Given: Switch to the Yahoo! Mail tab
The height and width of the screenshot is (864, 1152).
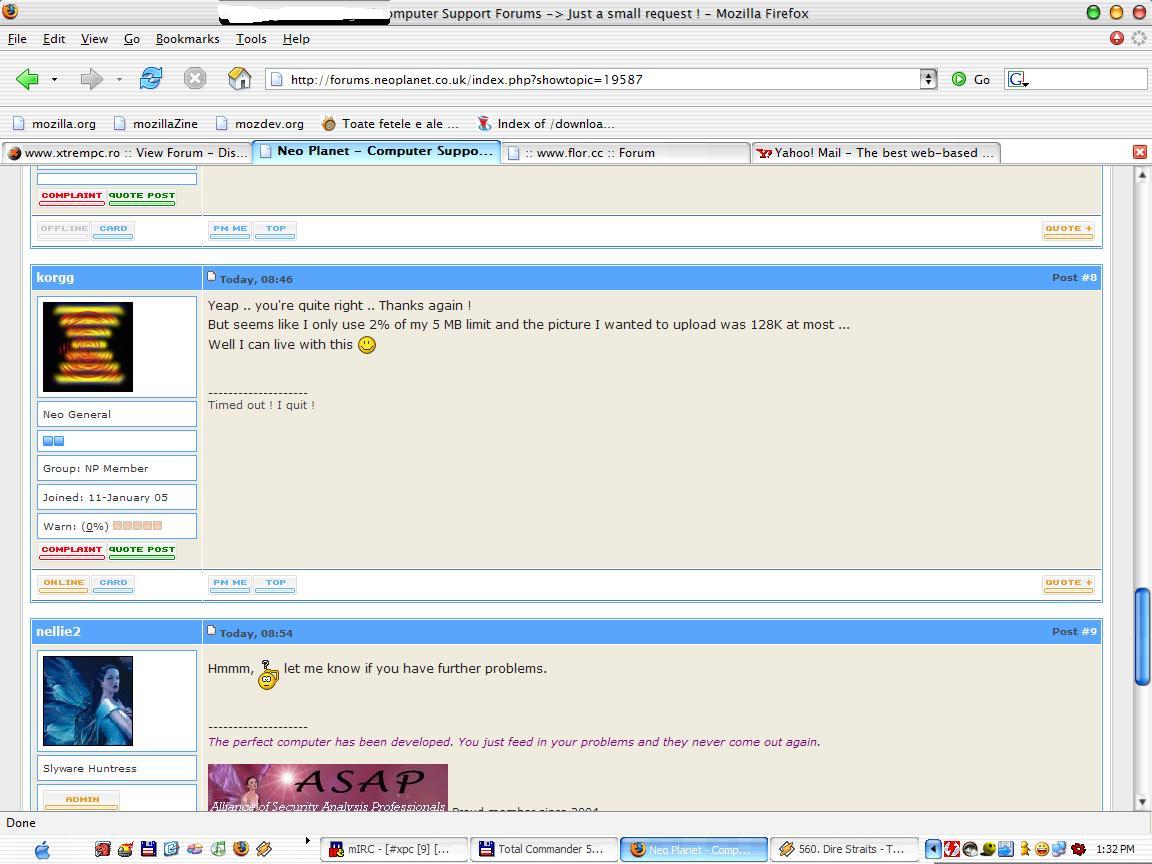Looking at the screenshot, I should [874, 153].
